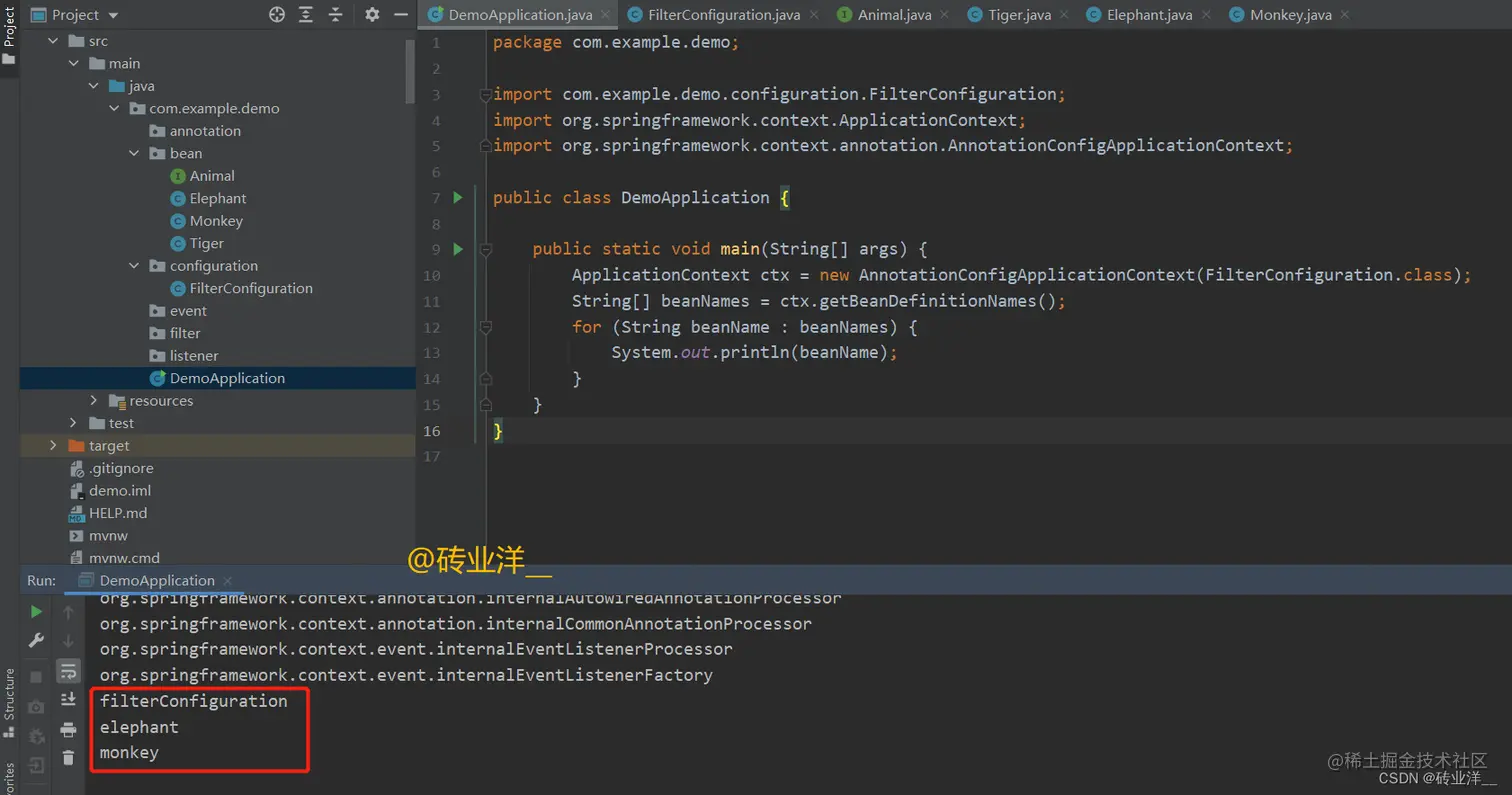Hide the Project tool window
Viewport: 1512px width, 795px height.
[401, 15]
